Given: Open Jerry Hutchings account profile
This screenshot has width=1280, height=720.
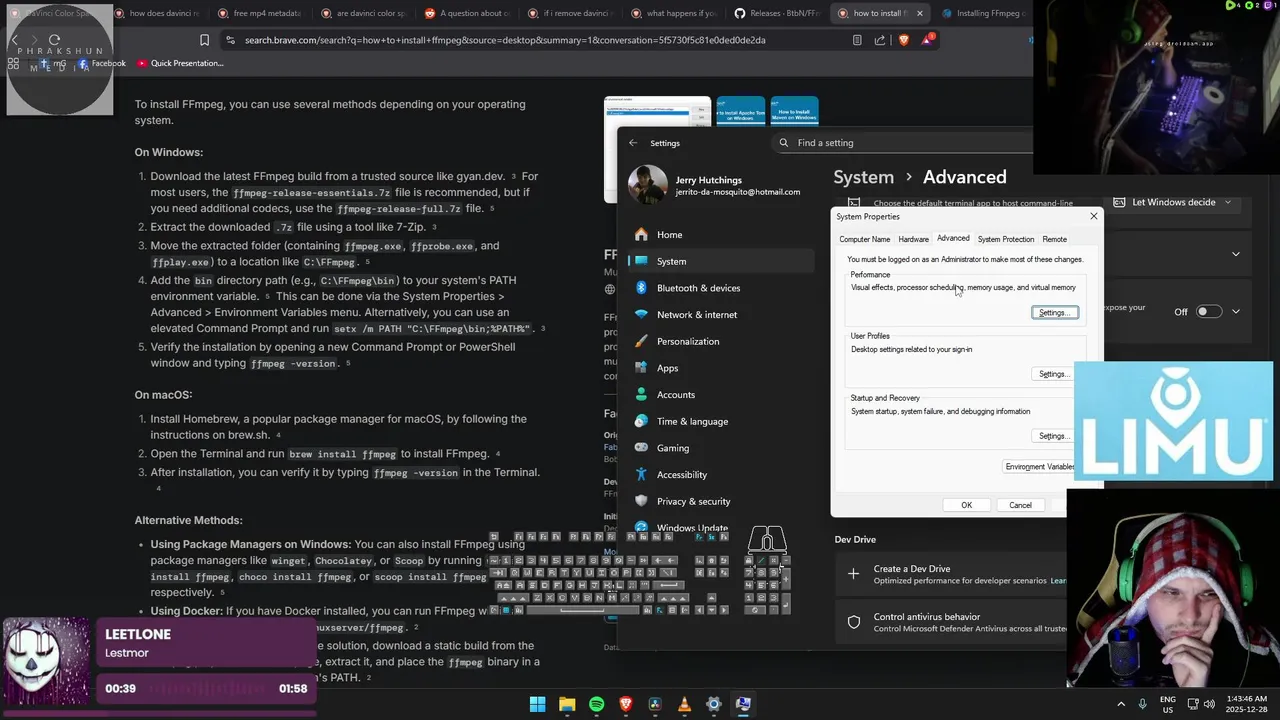Looking at the screenshot, I should (716, 185).
